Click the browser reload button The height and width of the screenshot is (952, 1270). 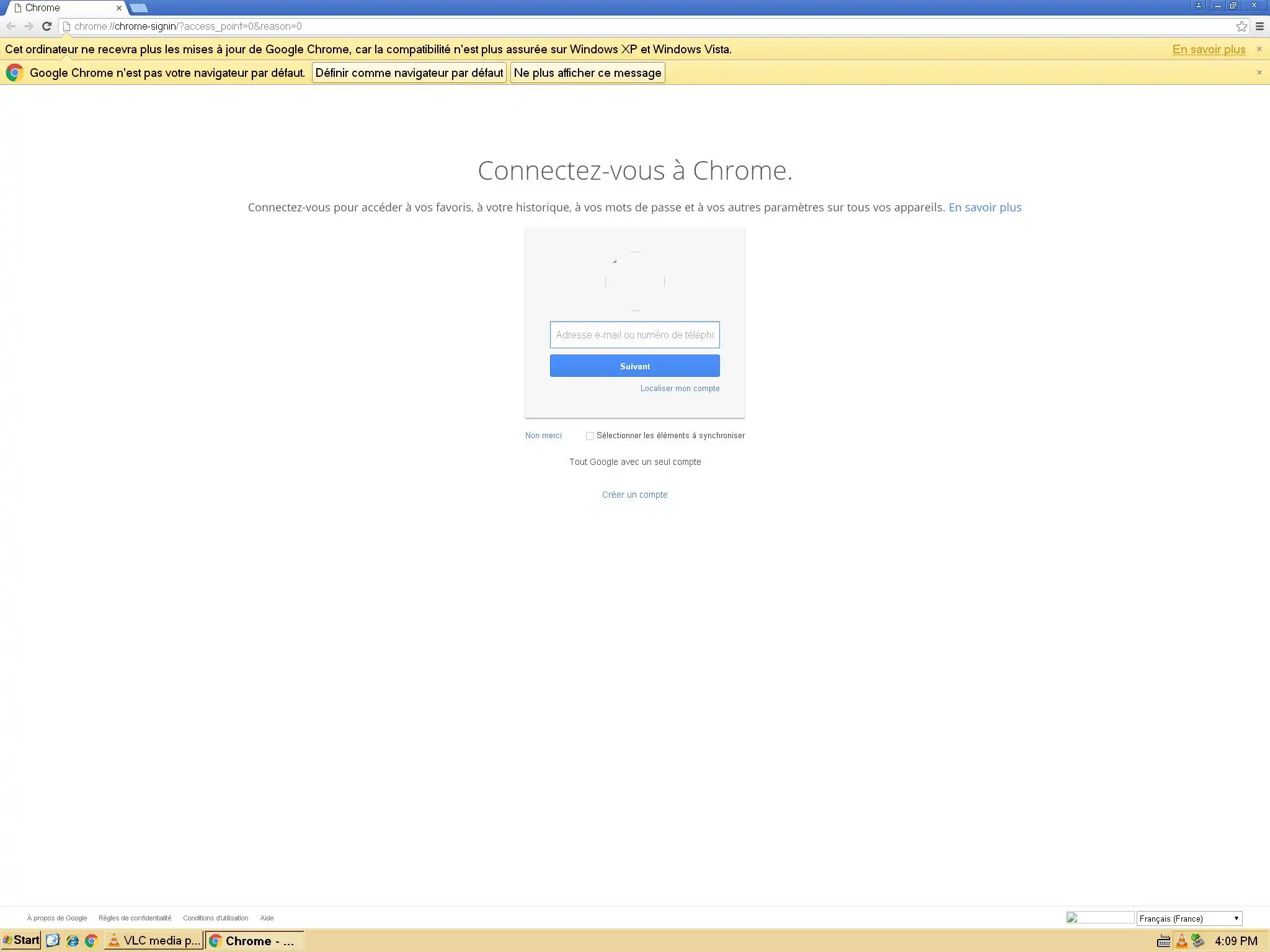[47, 26]
